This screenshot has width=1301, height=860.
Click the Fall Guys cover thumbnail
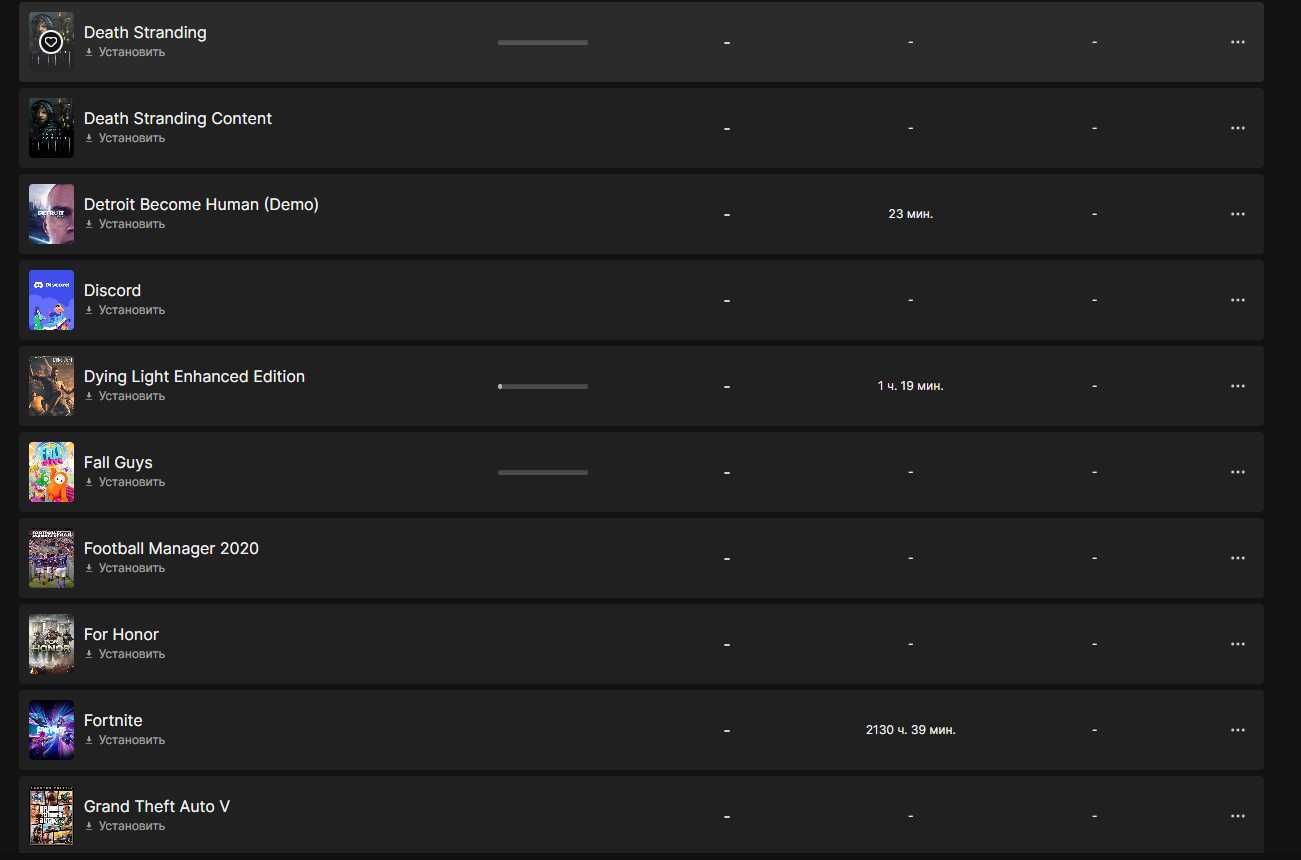(x=51, y=472)
